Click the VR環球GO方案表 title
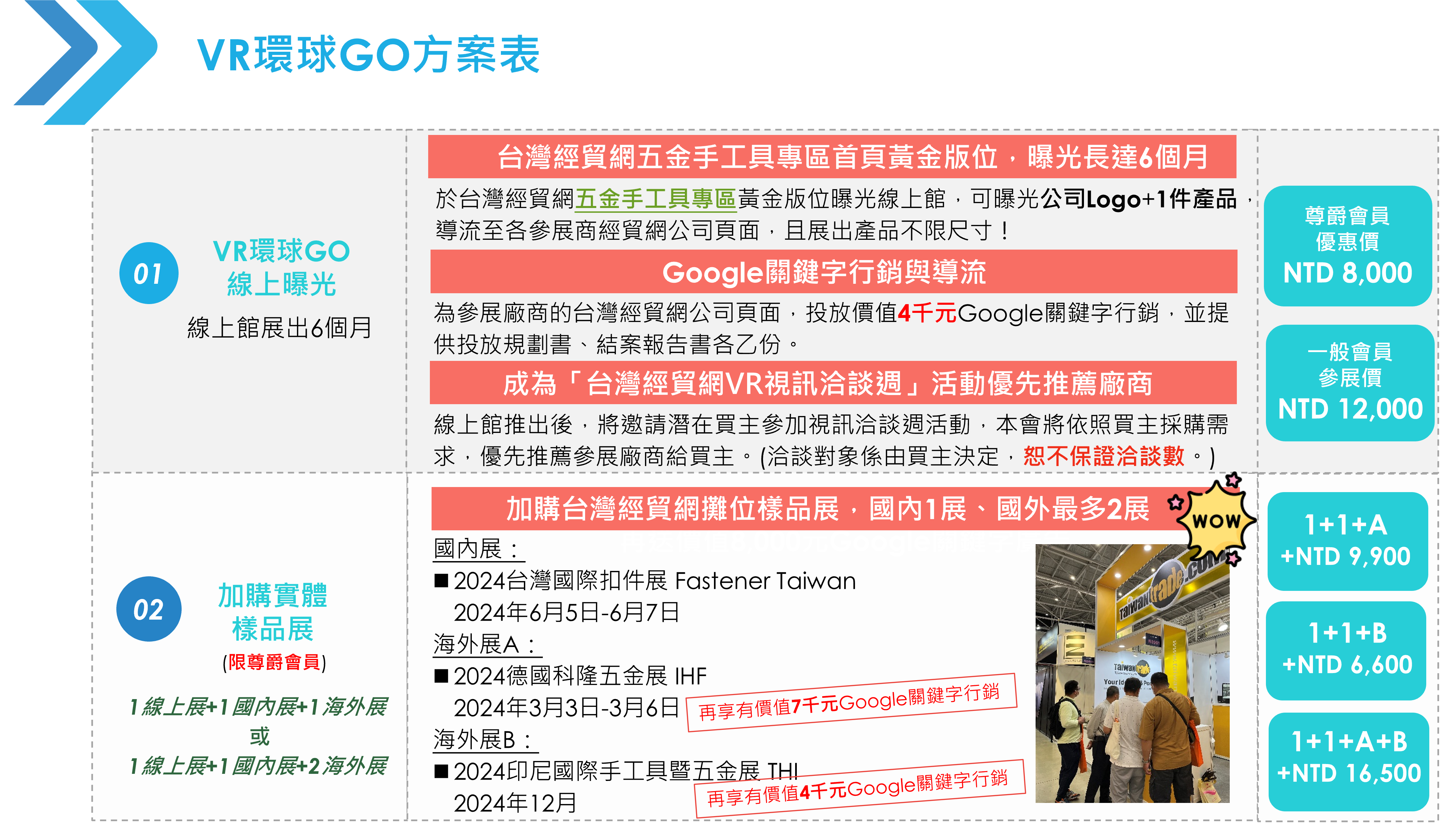The width and height of the screenshot is (1456, 831). tap(368, 55)
